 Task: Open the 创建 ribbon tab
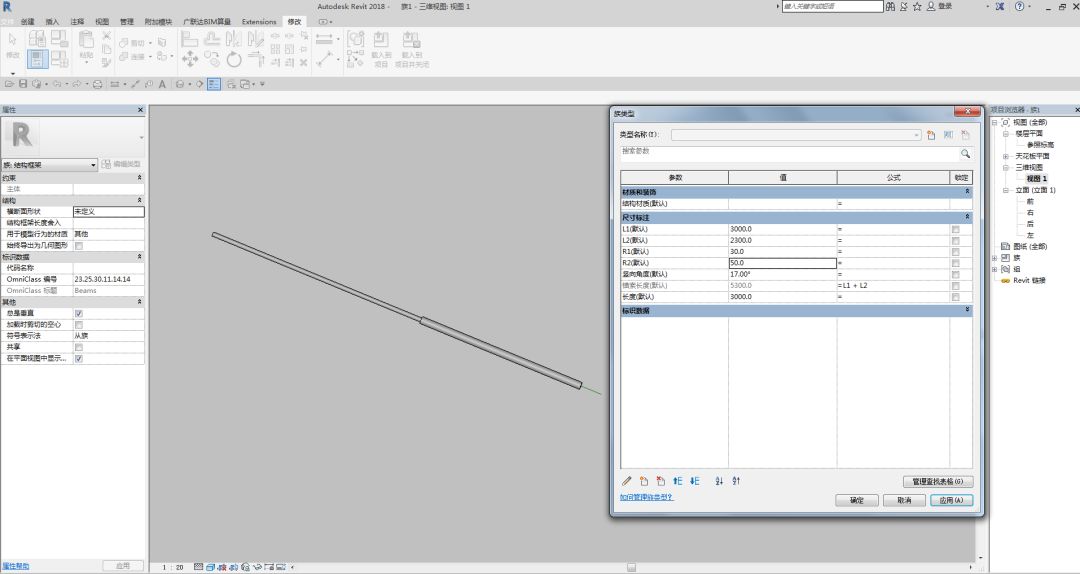pyautogui.click(x=28, y=21)
